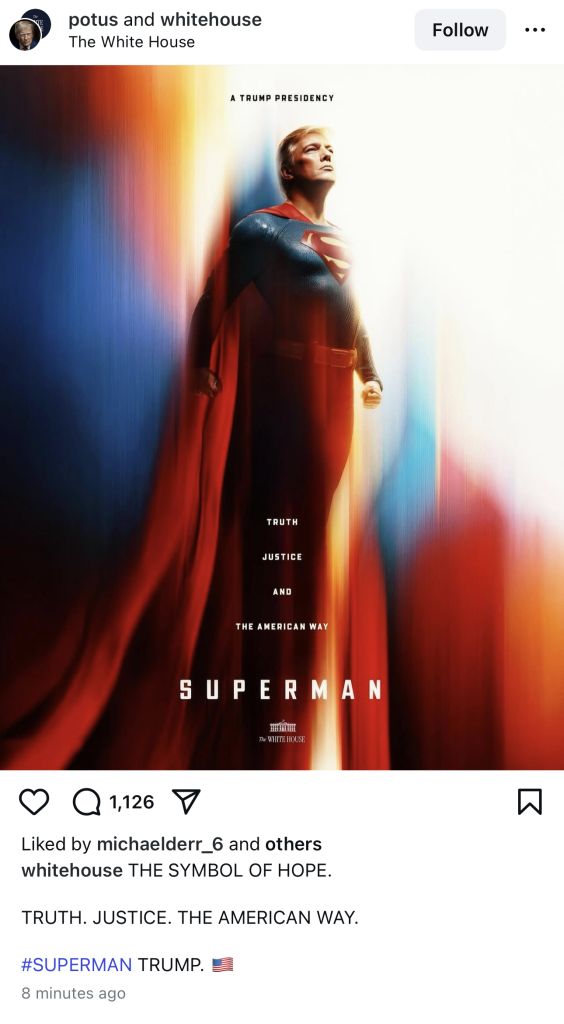Viewport: 564px width, 1024px height.
Task: Open the overlapping profile avatars in header
Action: pyautogui.click(x=29, y=30)
